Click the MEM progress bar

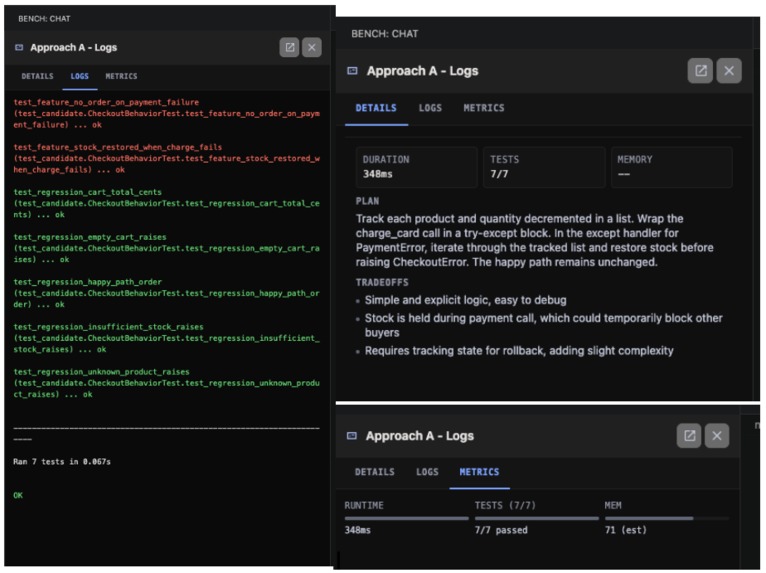pyautogui.click(x=667, y=518)
